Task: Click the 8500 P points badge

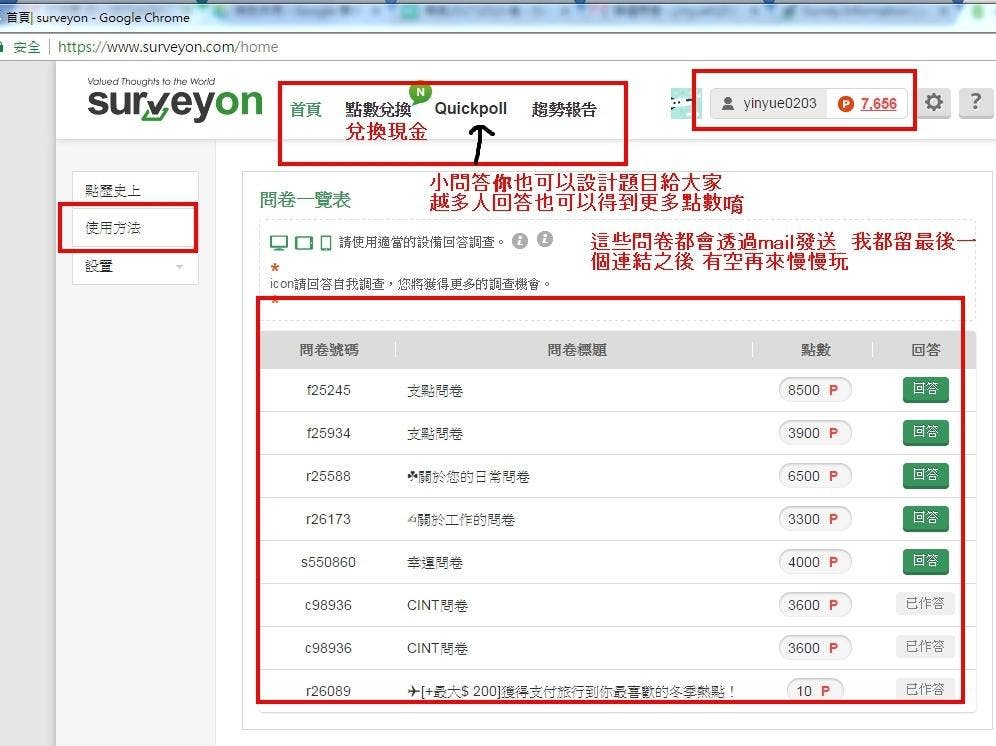Action: [x=814, y=390]
